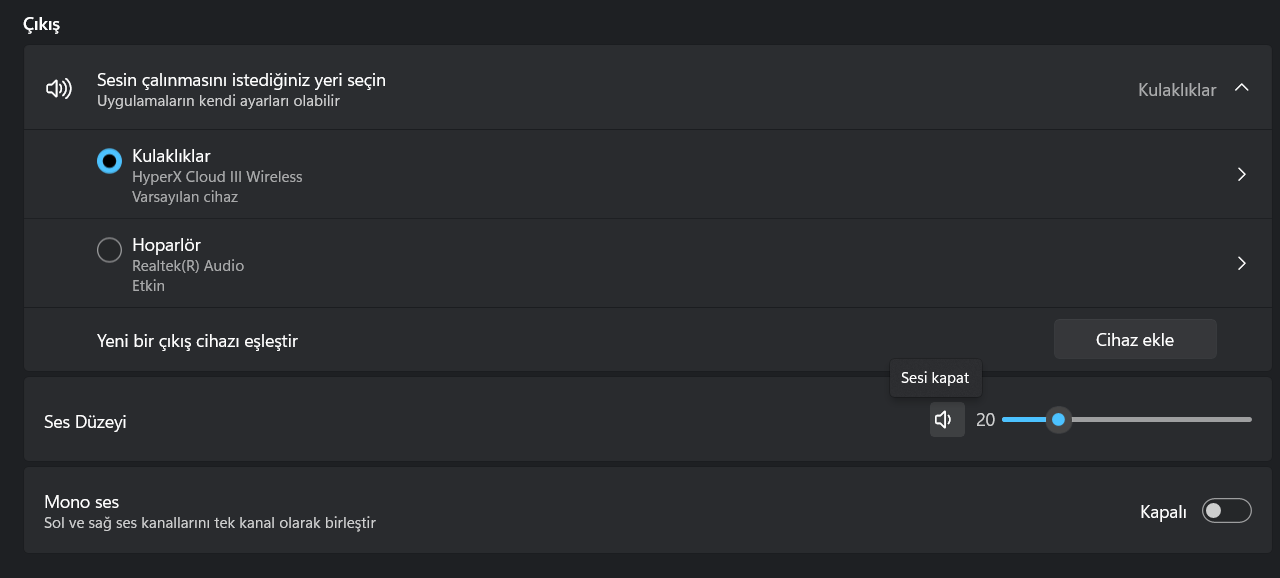Screen dimensions: 1280x578
Task: Click the Mono ses title text
Action: point(81,502)
